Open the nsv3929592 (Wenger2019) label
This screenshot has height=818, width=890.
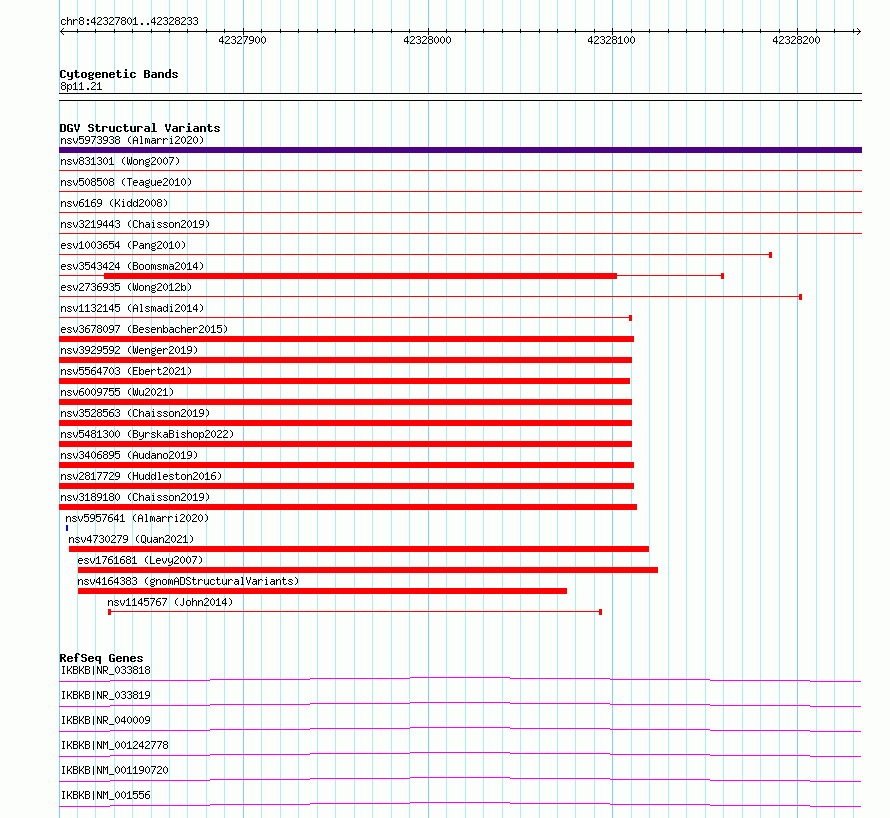(x=129, y=350)
